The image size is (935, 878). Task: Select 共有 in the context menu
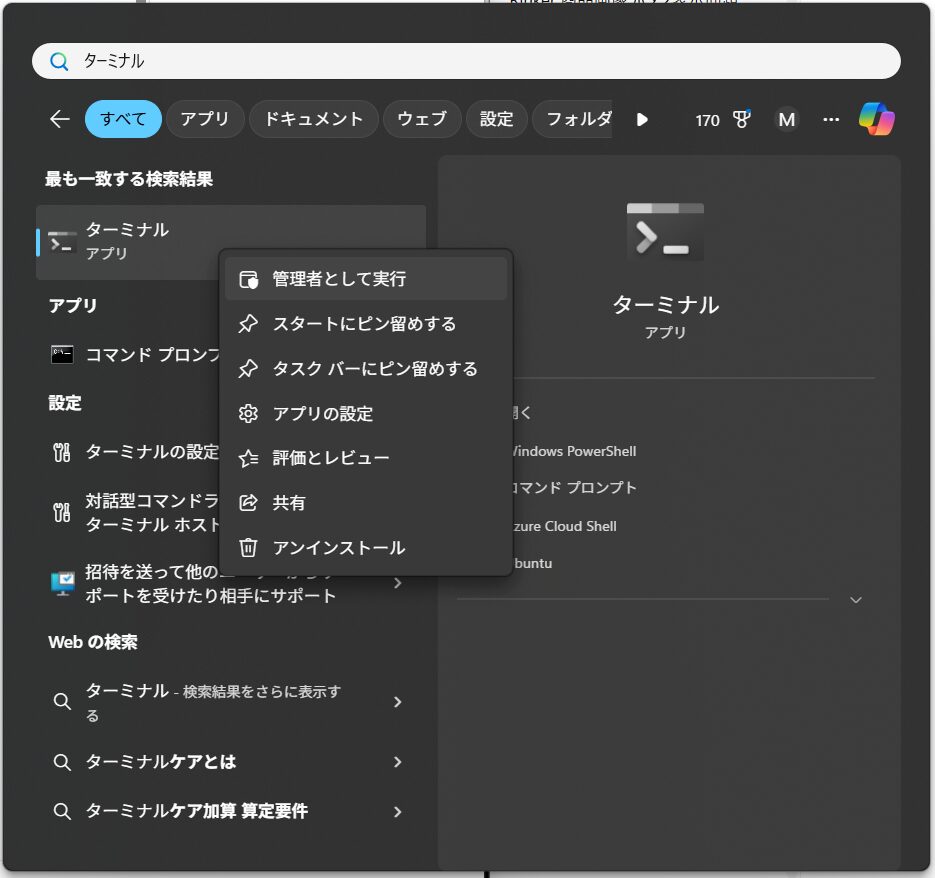point(366,503)
